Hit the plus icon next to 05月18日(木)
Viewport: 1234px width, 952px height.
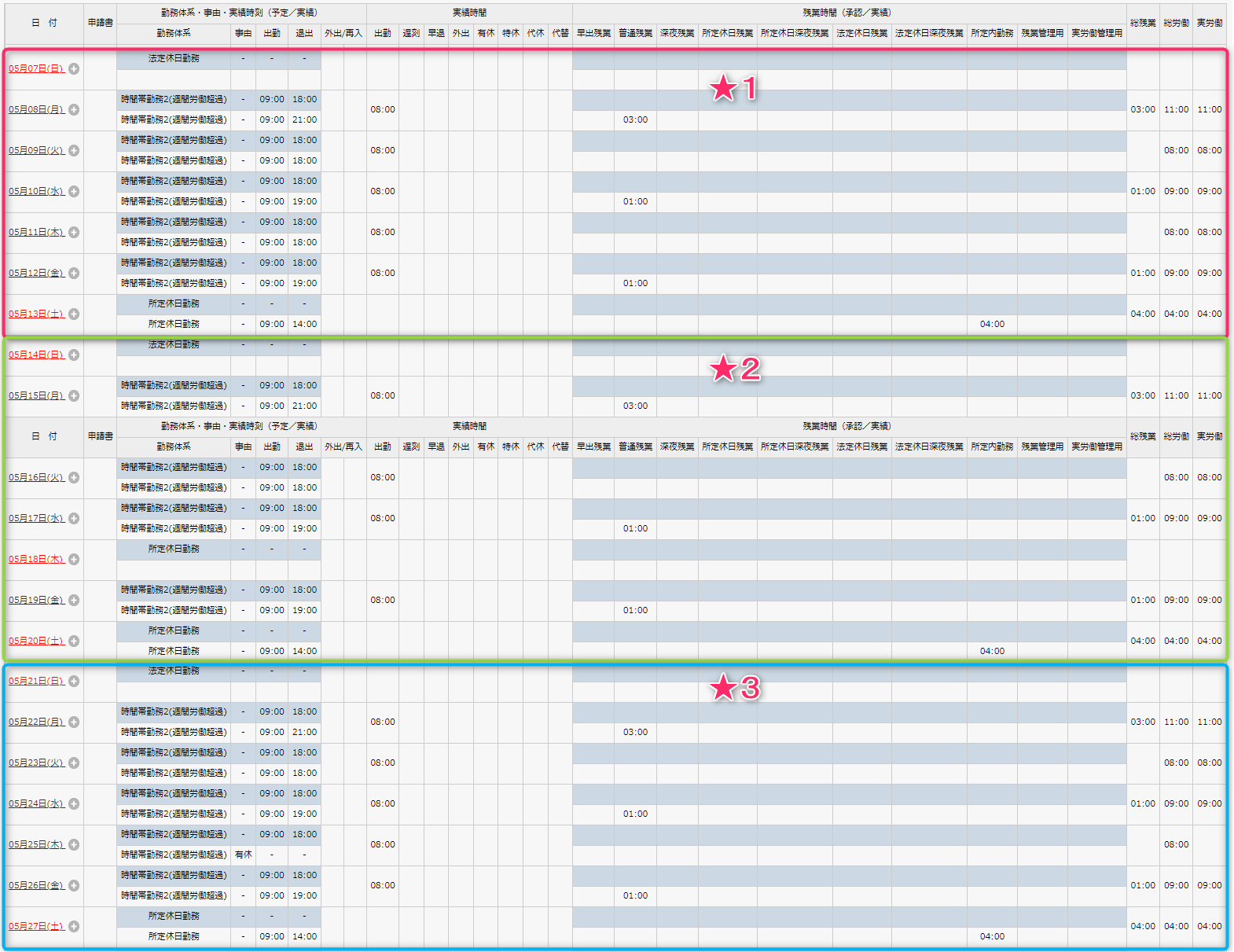click(x=74, y=560)
